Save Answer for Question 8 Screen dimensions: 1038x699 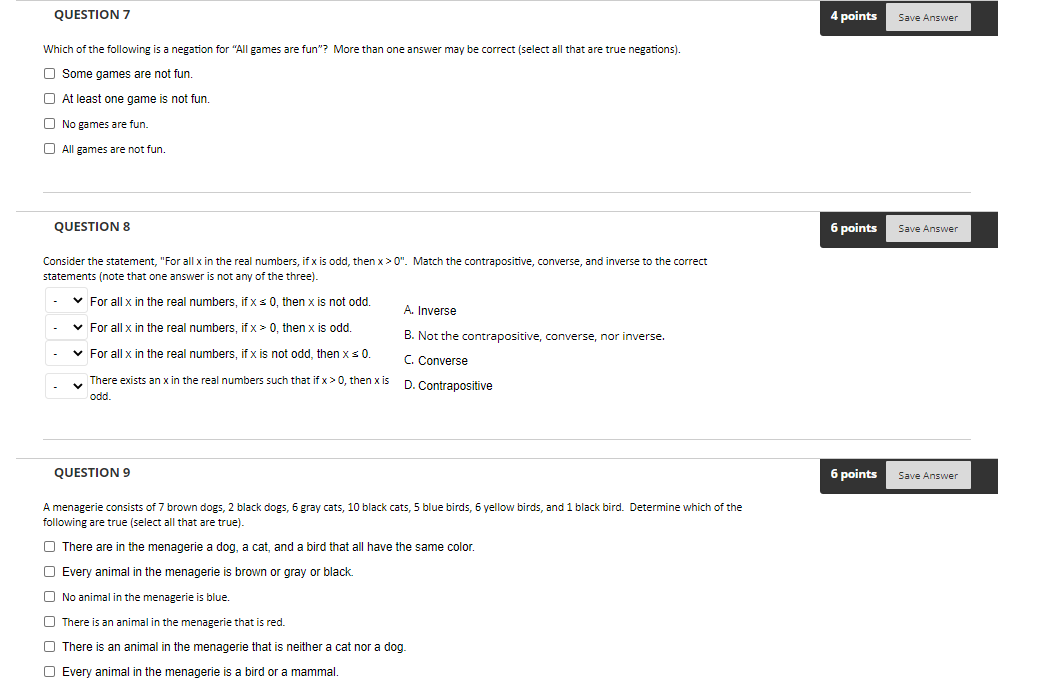[928, 228]
